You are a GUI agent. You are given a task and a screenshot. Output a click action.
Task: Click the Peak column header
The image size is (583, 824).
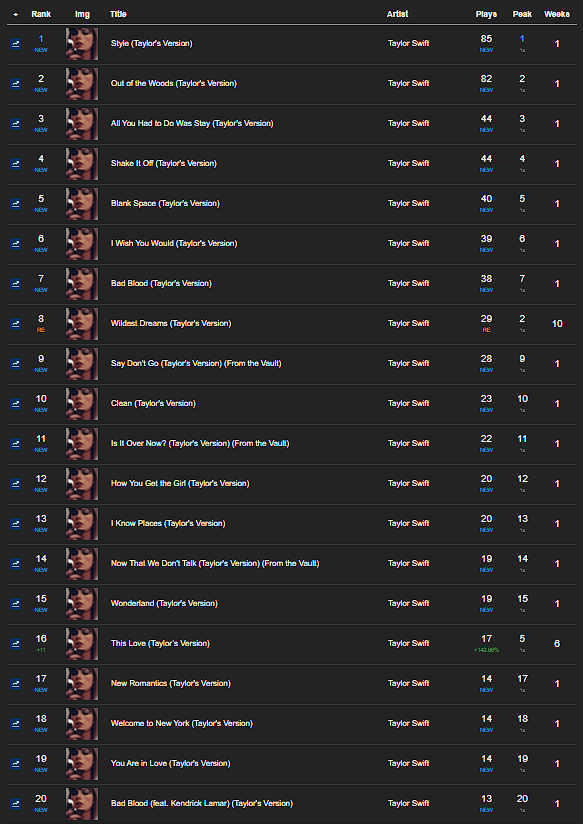pos(522,14)
